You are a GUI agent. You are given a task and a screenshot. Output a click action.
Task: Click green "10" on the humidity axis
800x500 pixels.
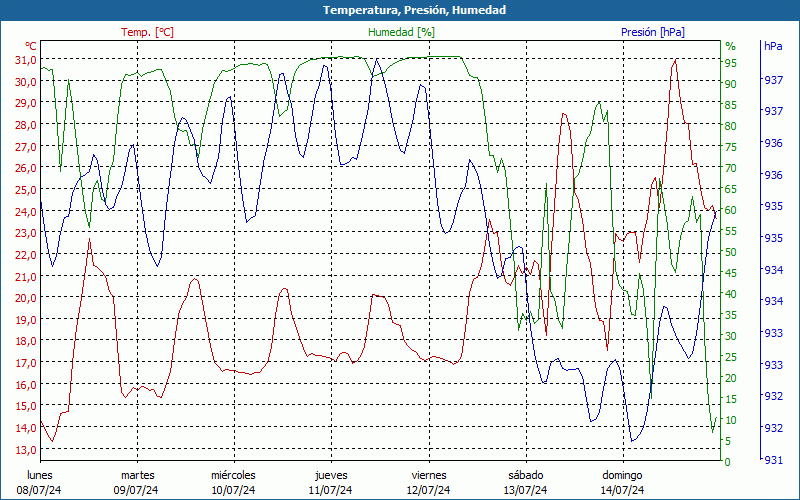coord(731,420)
